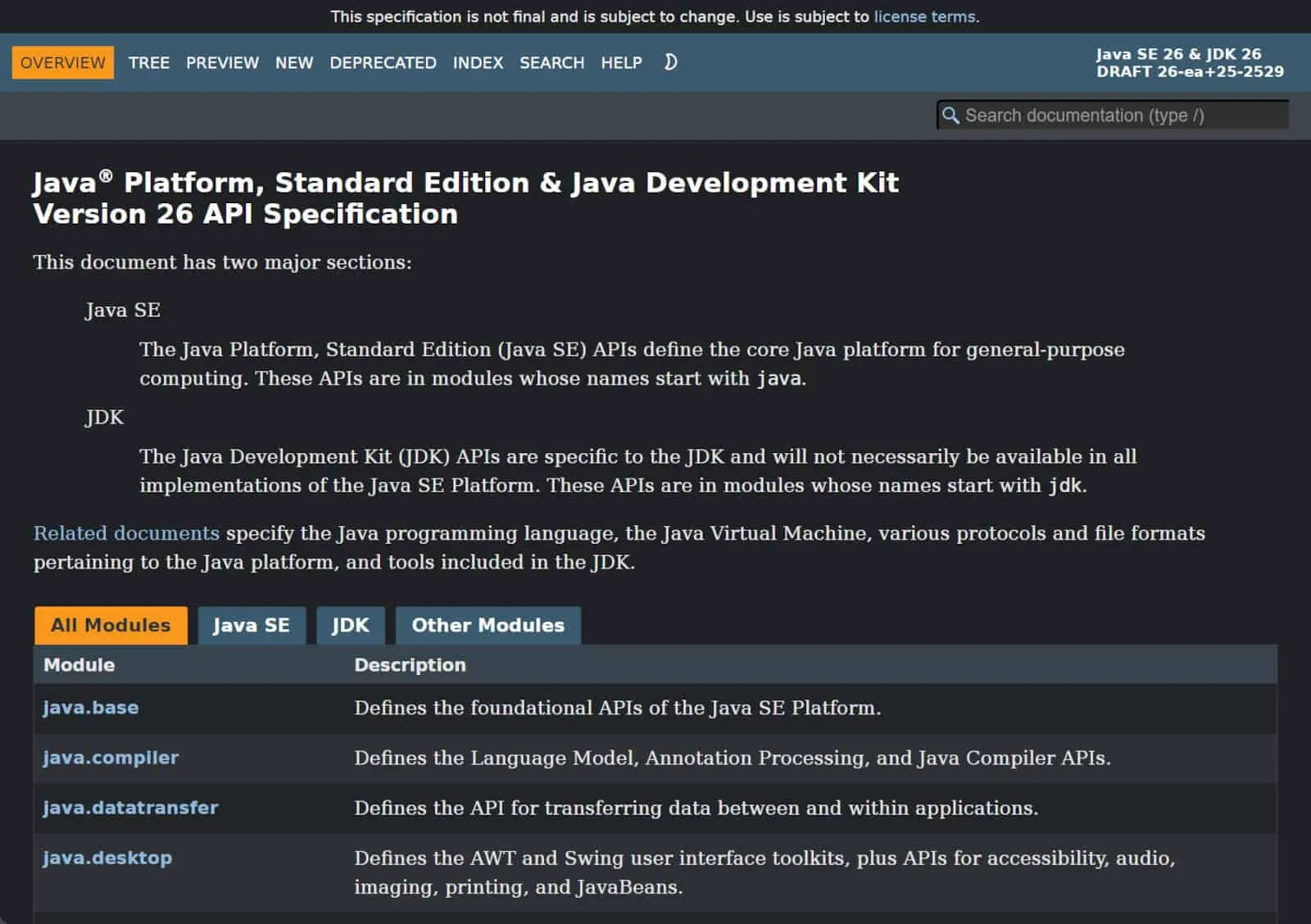This screenshot has height=924, width=1311.
Task: Switch to the Java SE tab
Action: click(252, 625)
